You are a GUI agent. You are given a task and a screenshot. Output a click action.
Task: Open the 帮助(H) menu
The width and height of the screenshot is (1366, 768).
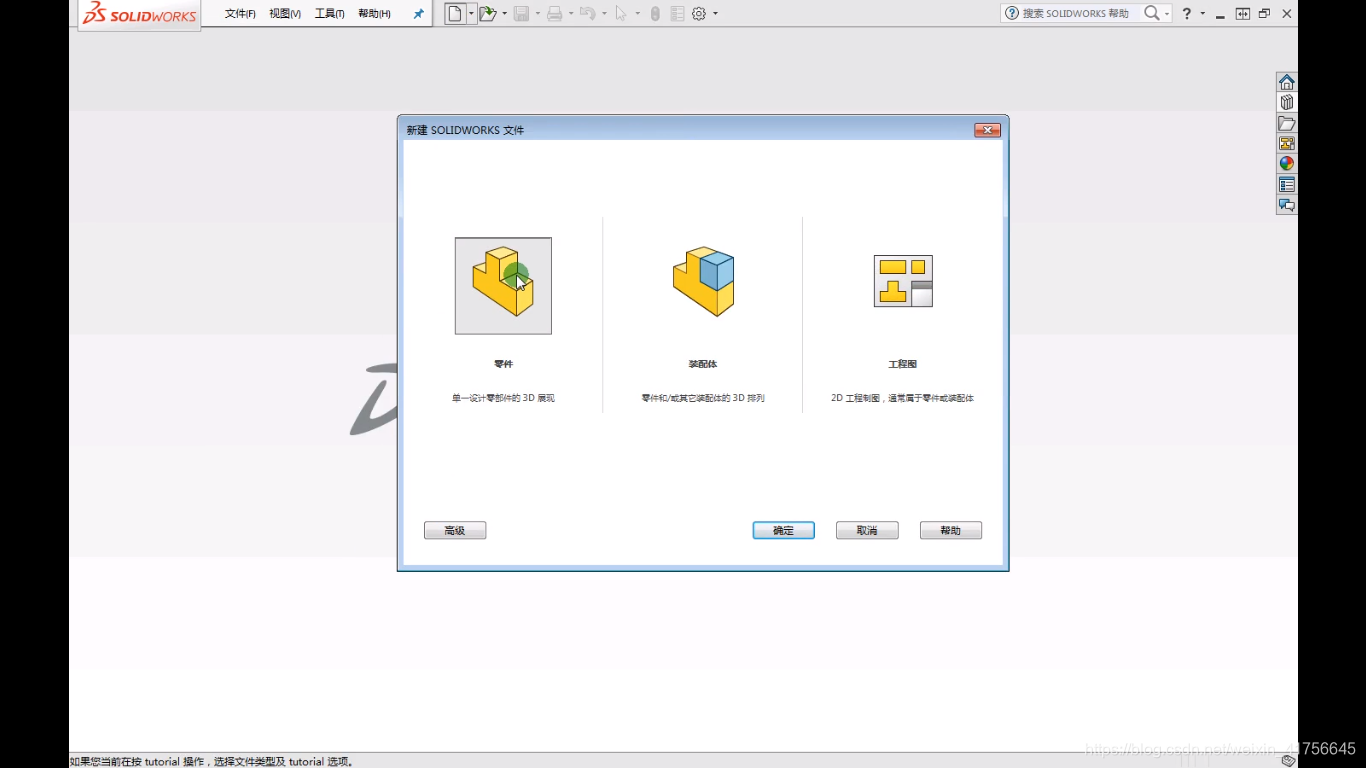pyautogui.click(x=374, y=14)
